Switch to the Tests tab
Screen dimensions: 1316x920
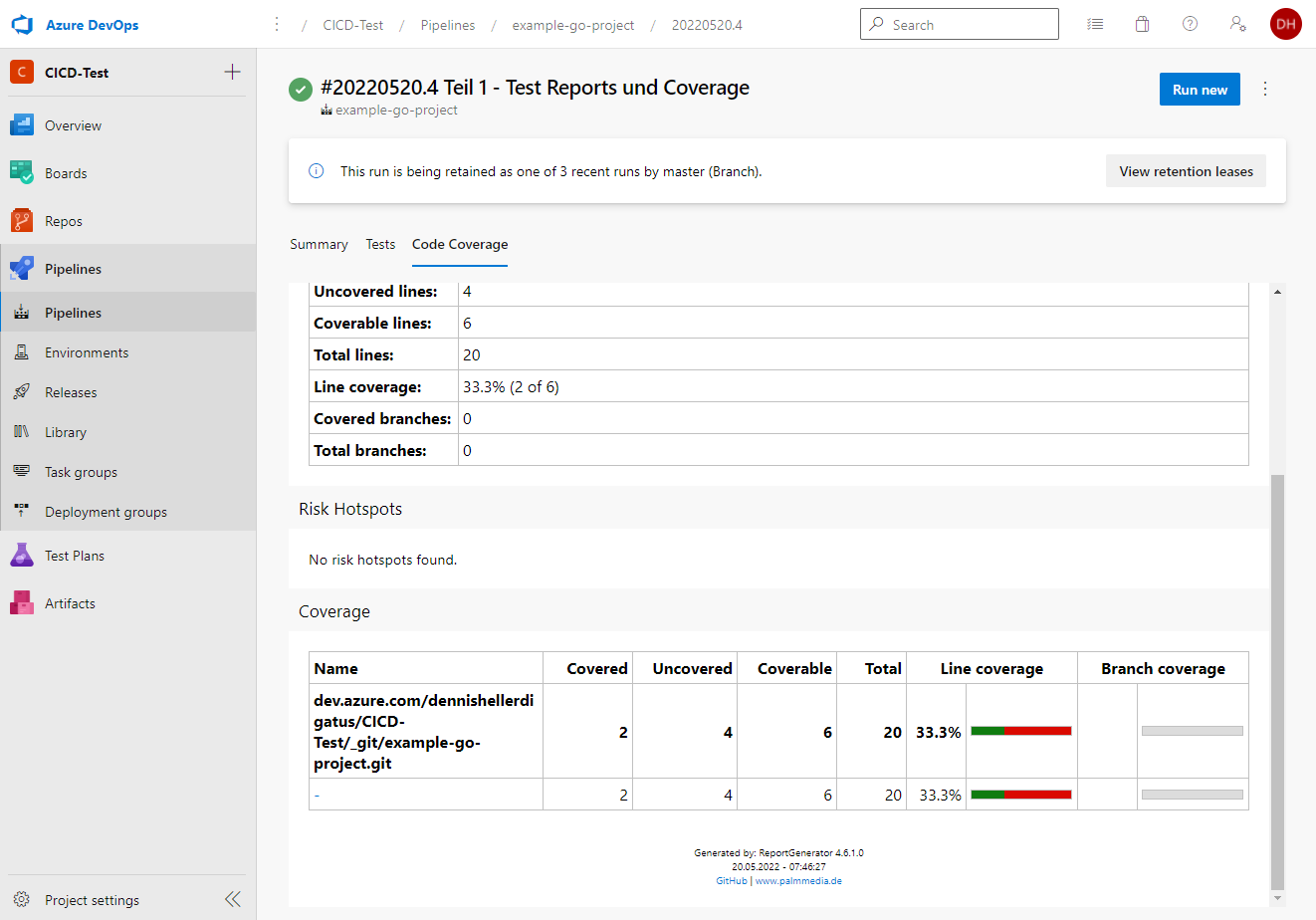point(379,244)
